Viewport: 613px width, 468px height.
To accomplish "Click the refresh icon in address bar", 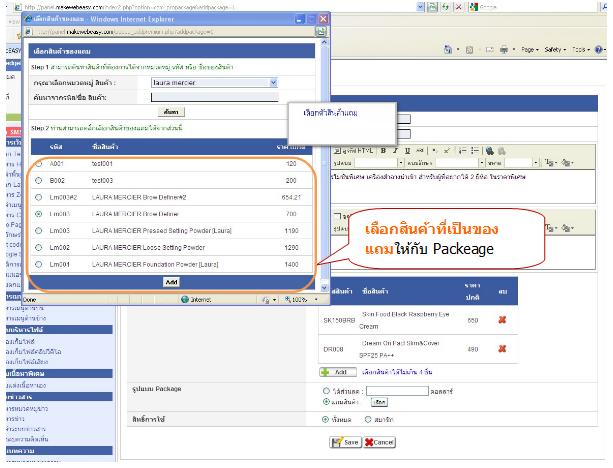I will point(445,7).
